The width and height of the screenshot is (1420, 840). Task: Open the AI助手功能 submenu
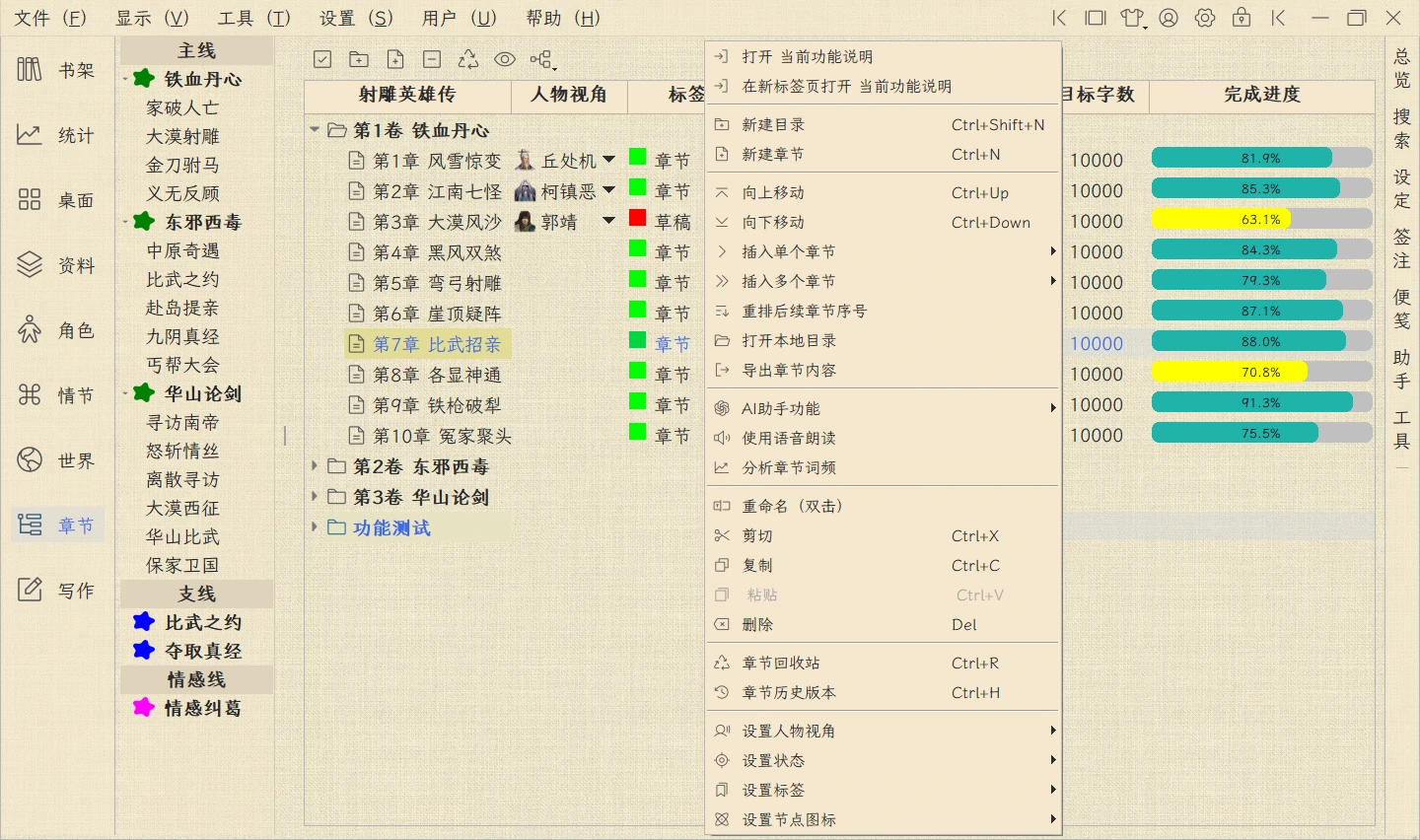click(x=884, y=408)
